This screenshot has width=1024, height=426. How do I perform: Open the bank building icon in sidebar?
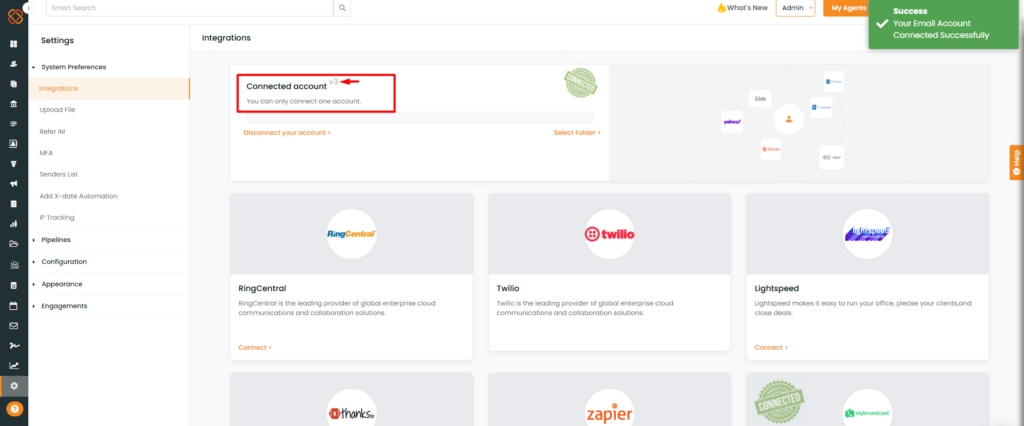14,104
